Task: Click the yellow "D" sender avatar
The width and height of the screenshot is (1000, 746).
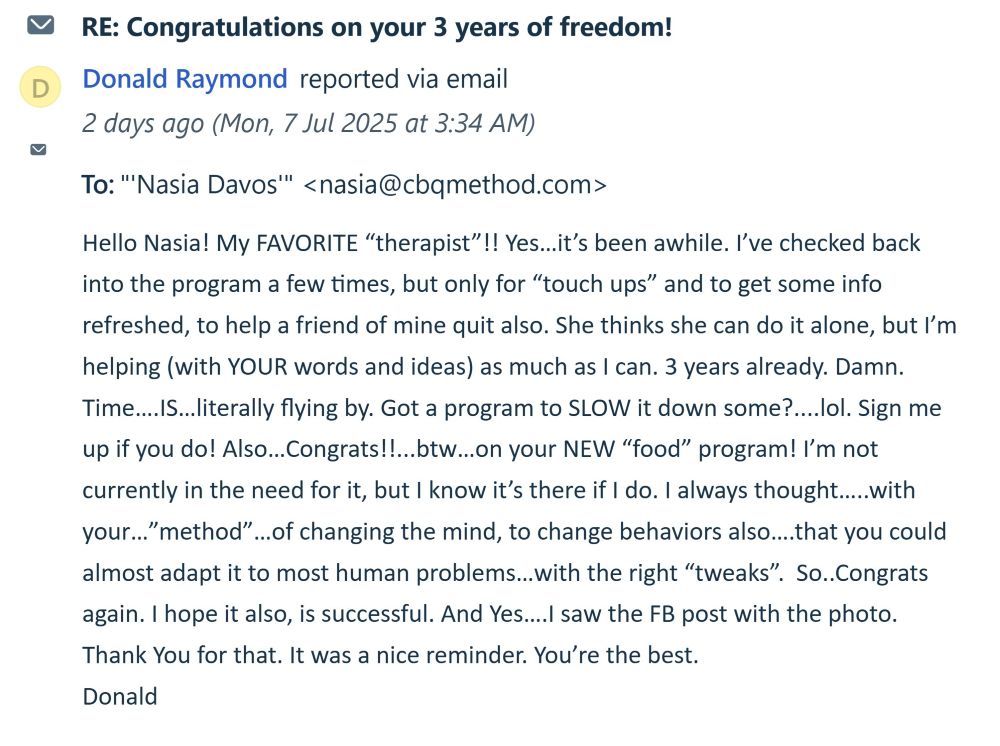Action: [40, 88]
